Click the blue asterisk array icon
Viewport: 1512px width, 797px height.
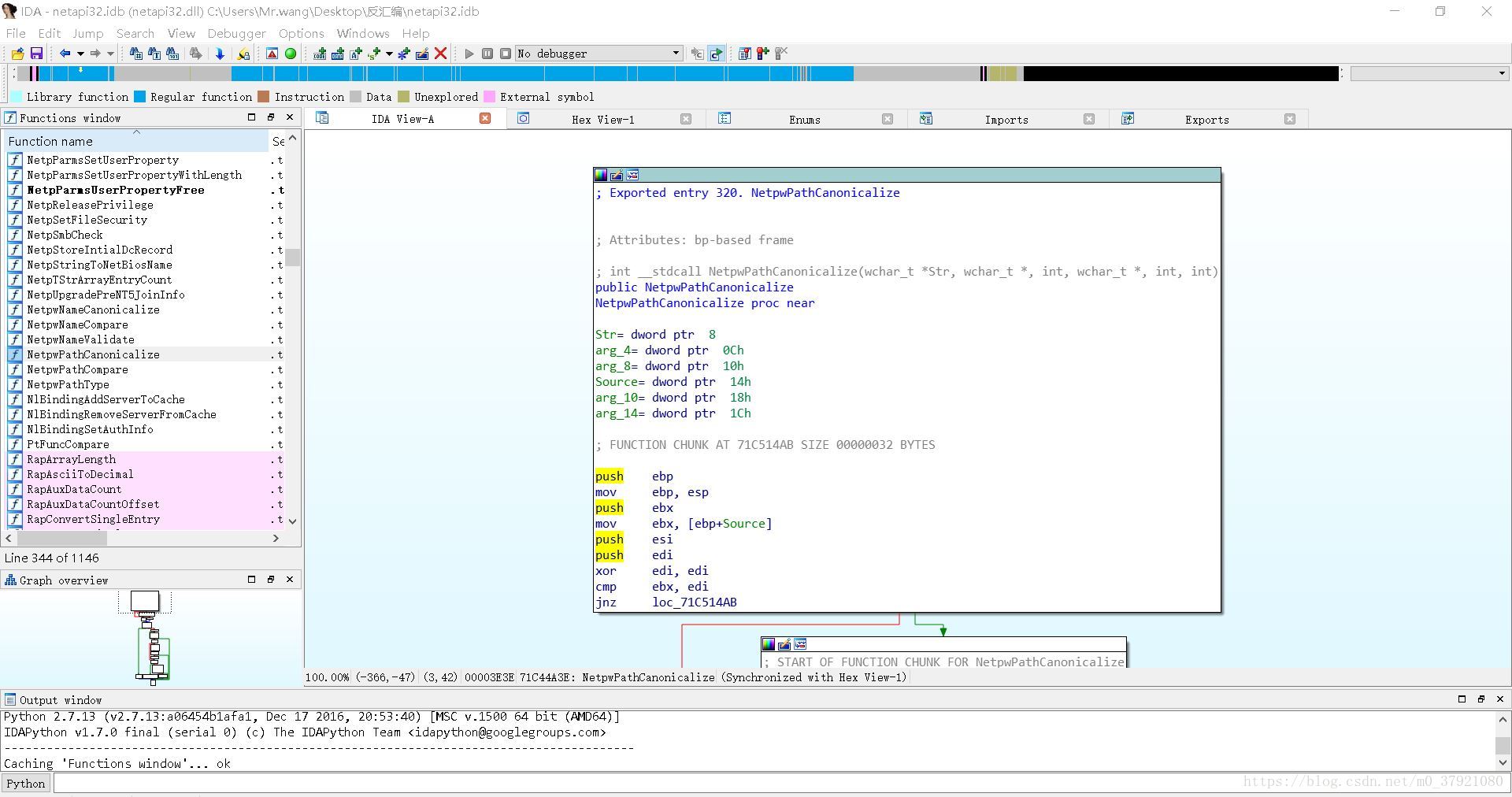pyautogui.click(x=404, y=54)
